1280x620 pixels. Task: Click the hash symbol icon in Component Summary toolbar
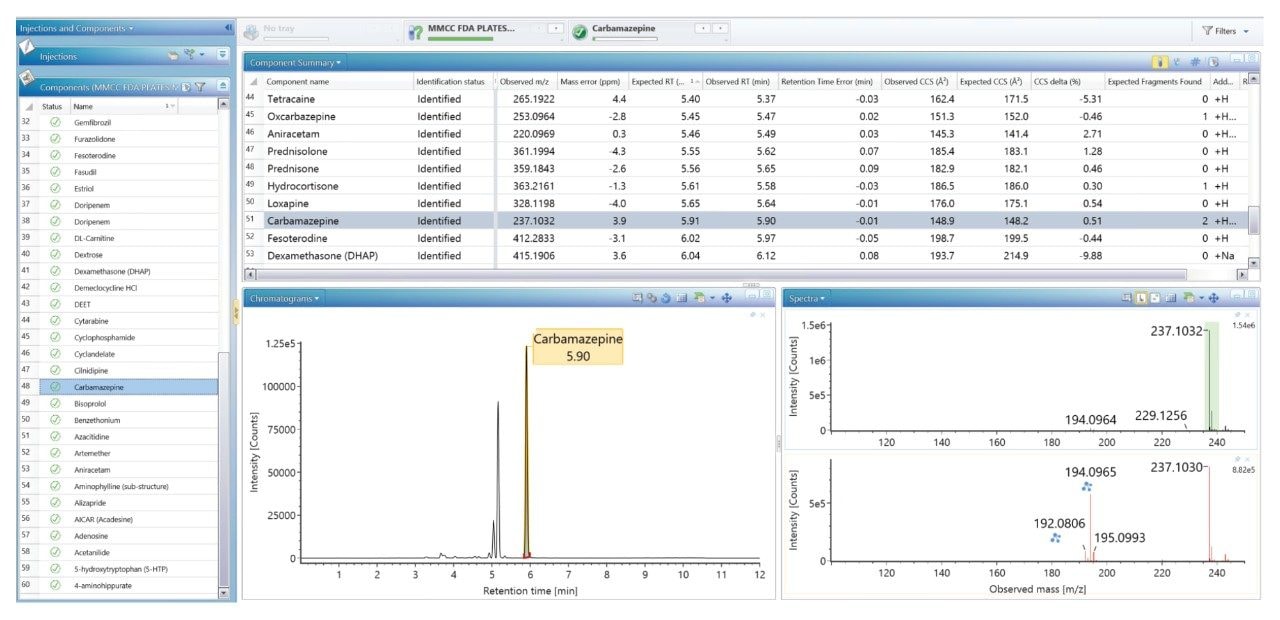(1195, 62)
